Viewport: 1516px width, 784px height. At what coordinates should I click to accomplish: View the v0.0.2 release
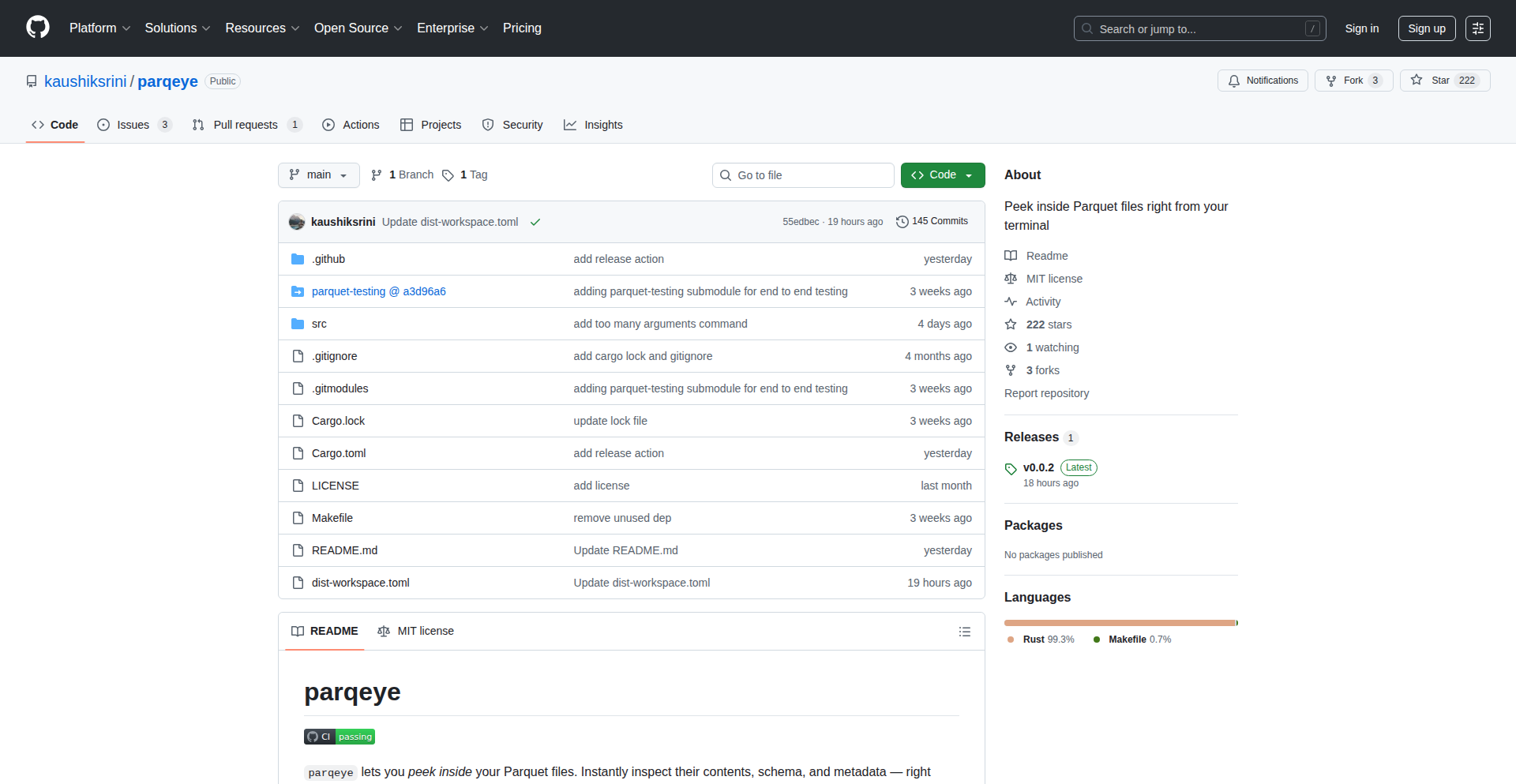click(x=1038, y=467)
